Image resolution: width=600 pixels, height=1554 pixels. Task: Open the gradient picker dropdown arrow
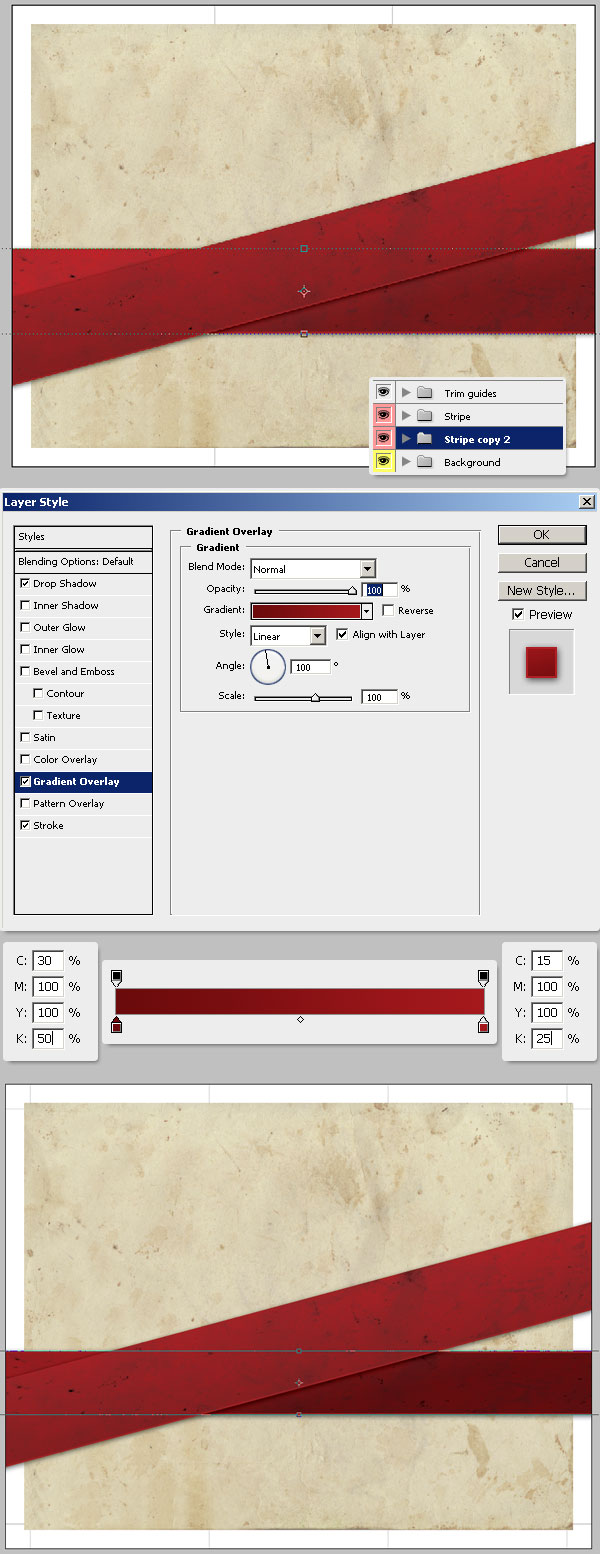(367, 610)
